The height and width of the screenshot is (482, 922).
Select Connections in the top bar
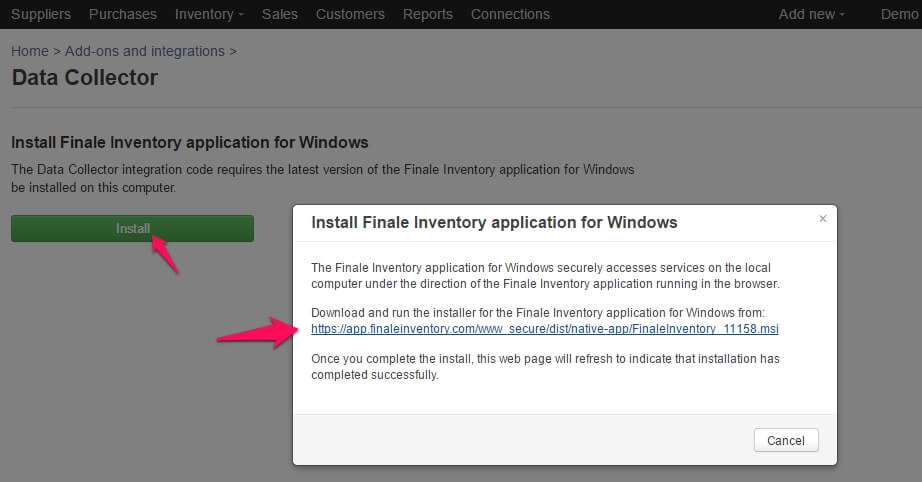point(510,14)
